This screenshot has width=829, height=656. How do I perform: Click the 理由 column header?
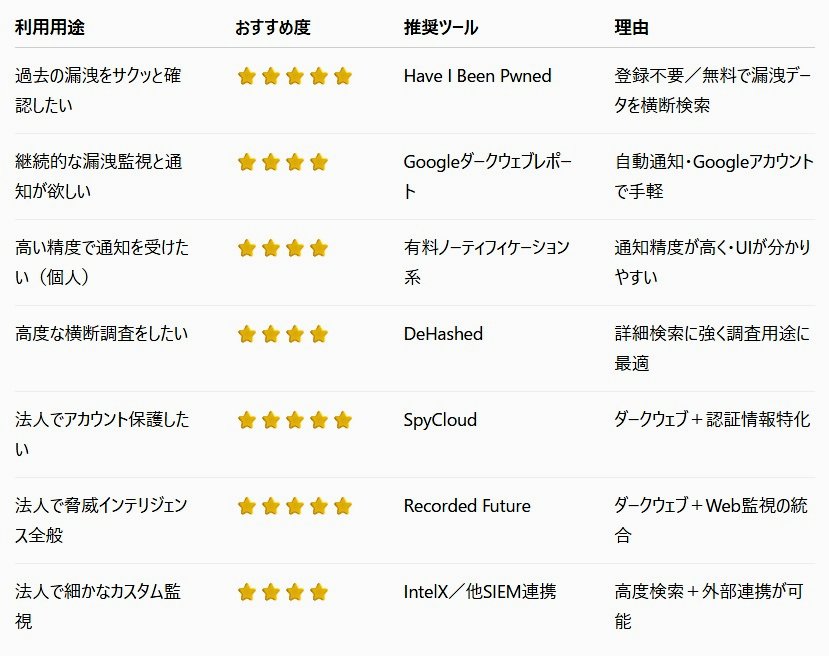point(631,28)
